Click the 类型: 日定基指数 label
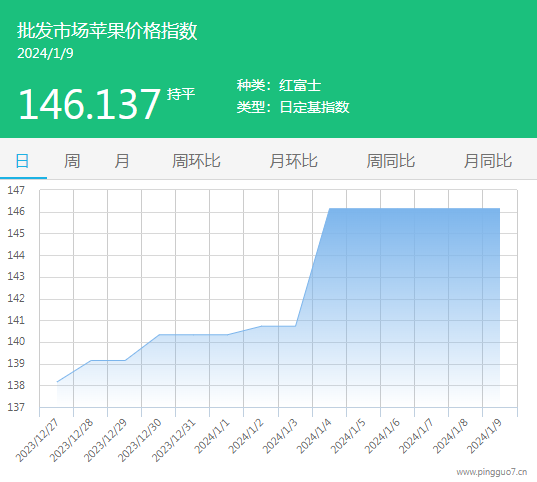Screen dimensions: 537x482 click(293, 107)
